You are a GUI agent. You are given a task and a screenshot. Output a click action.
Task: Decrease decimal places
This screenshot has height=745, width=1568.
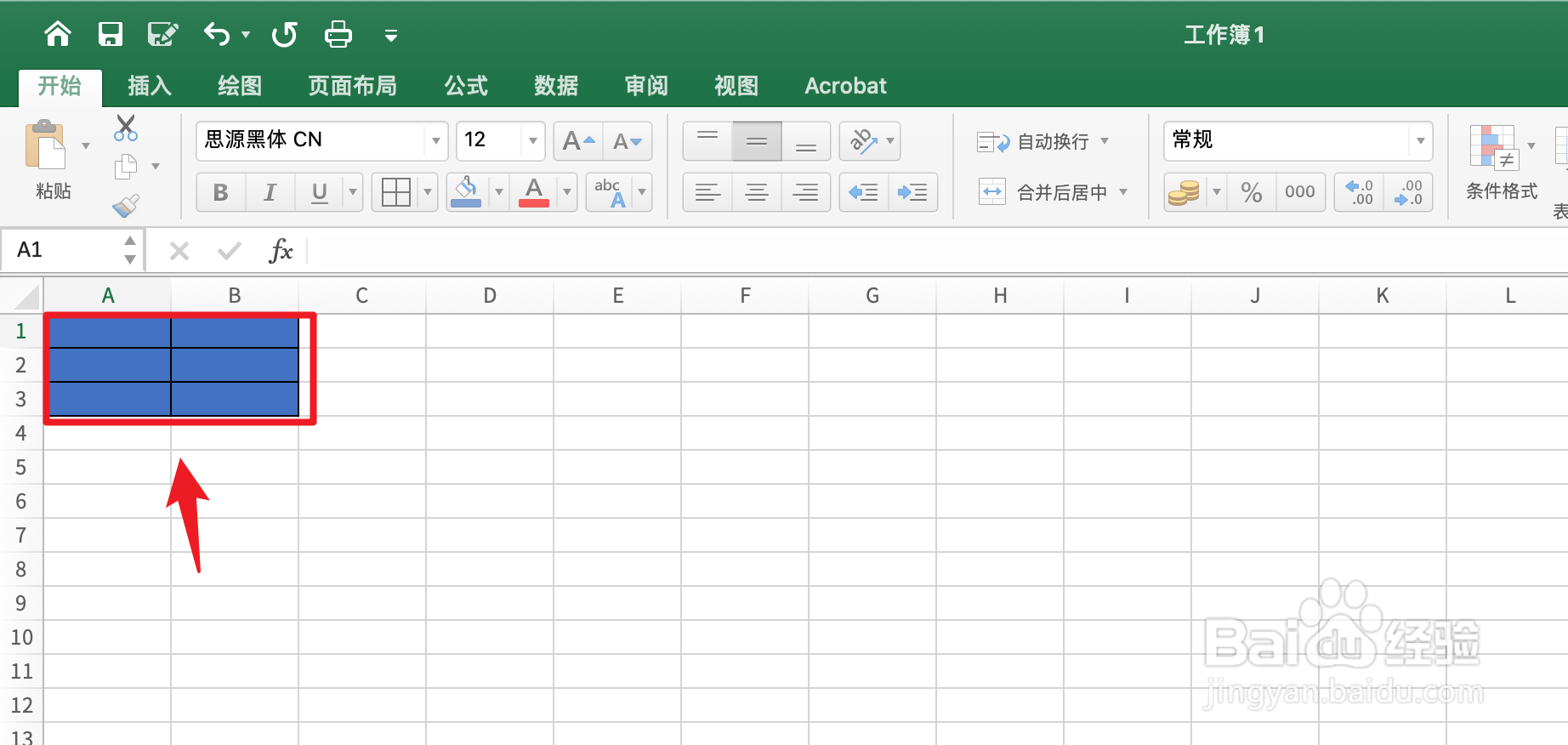tap(1408, 192)
